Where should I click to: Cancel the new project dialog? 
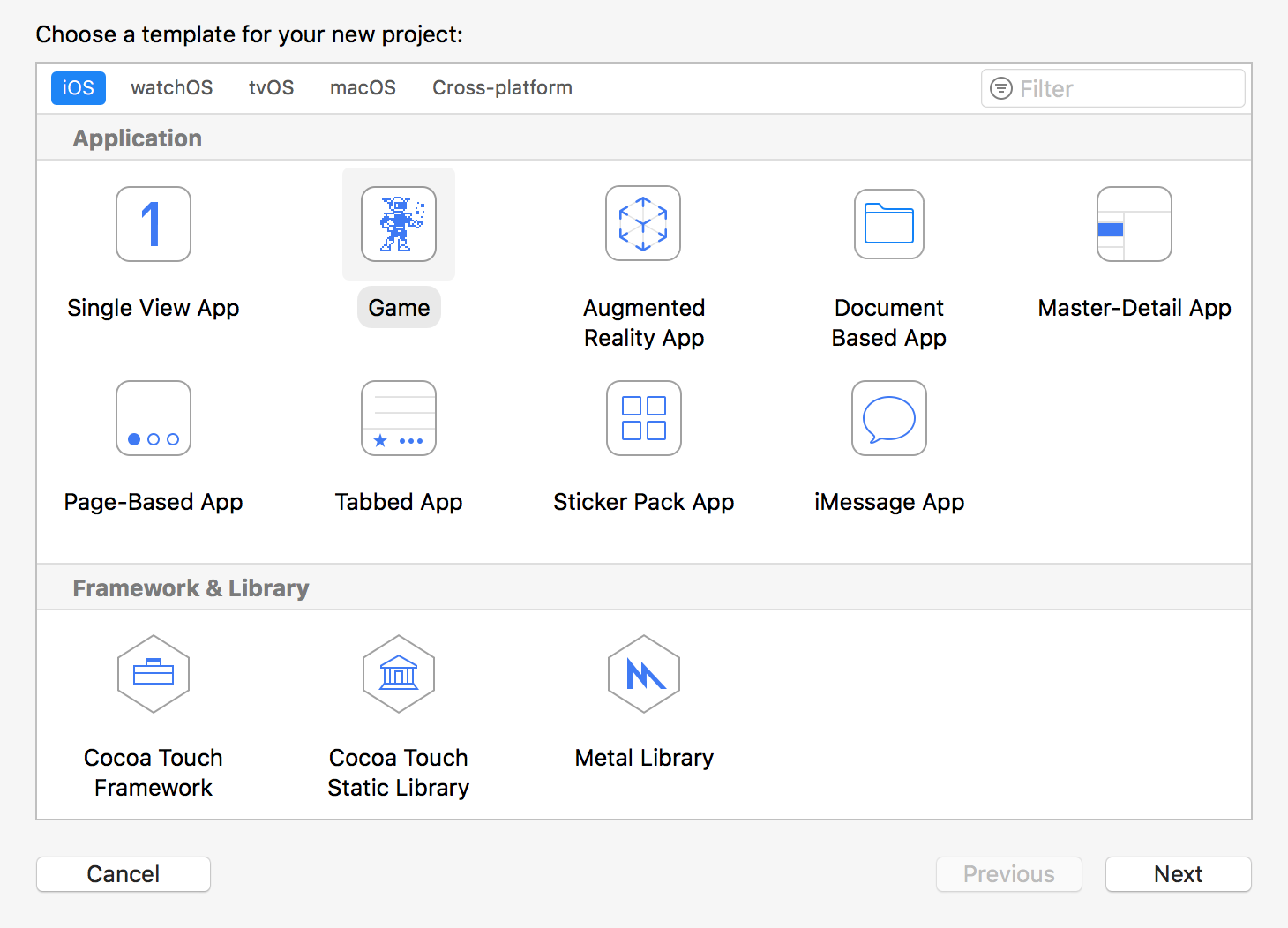click(123, 874)
